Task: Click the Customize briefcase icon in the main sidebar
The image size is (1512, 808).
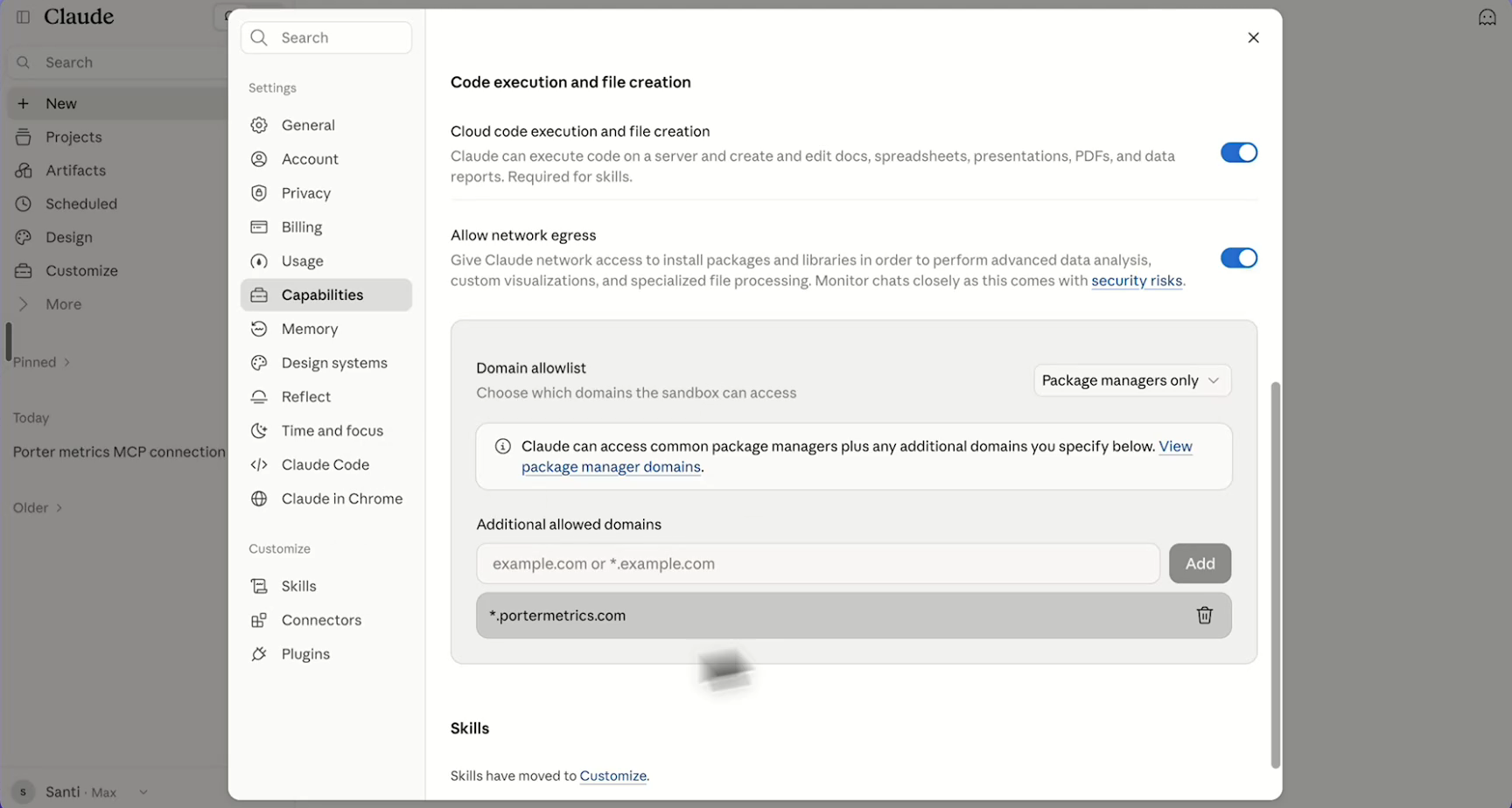Action: [24, 271]
